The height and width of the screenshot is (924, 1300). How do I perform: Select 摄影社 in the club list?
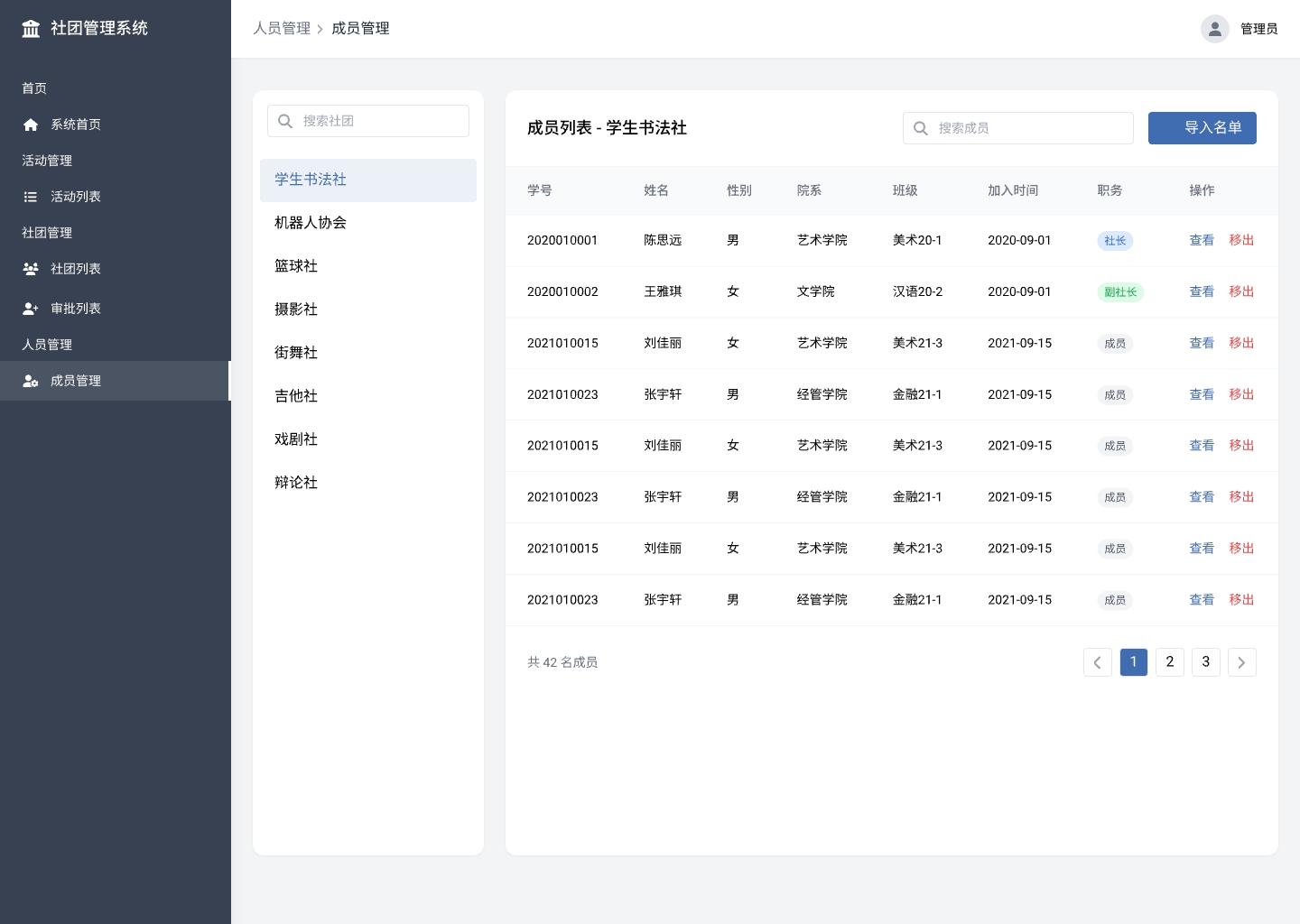tap(296, 310)
